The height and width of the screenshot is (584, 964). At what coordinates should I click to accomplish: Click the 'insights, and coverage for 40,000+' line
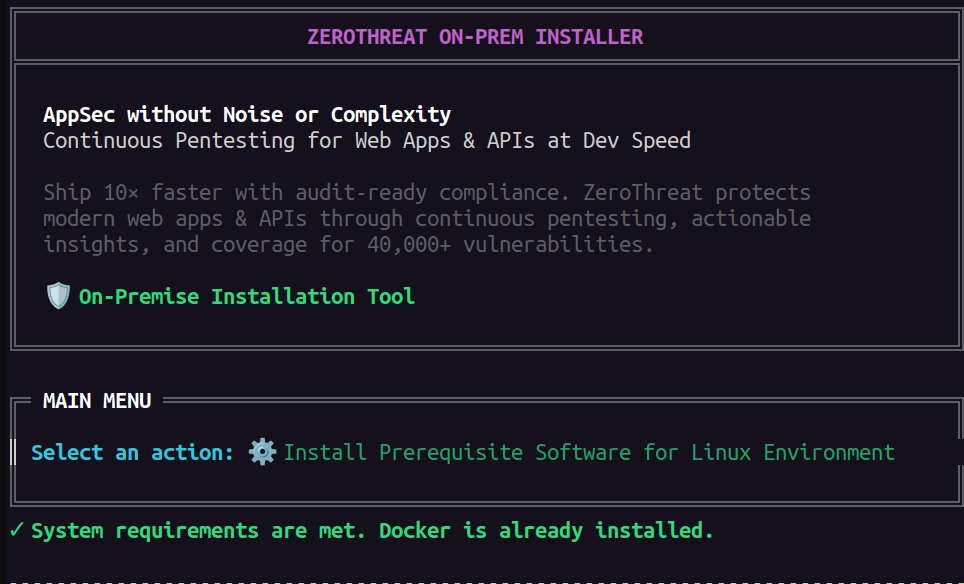pos(348,245)
